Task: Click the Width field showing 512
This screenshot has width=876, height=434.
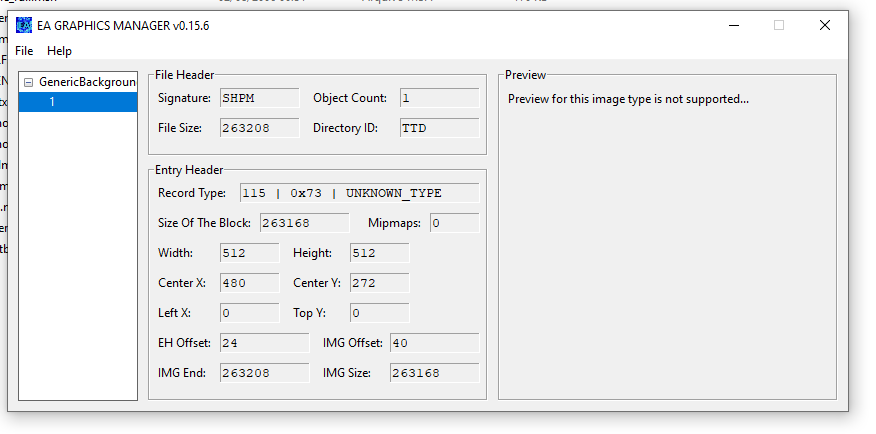Action: 250,253
